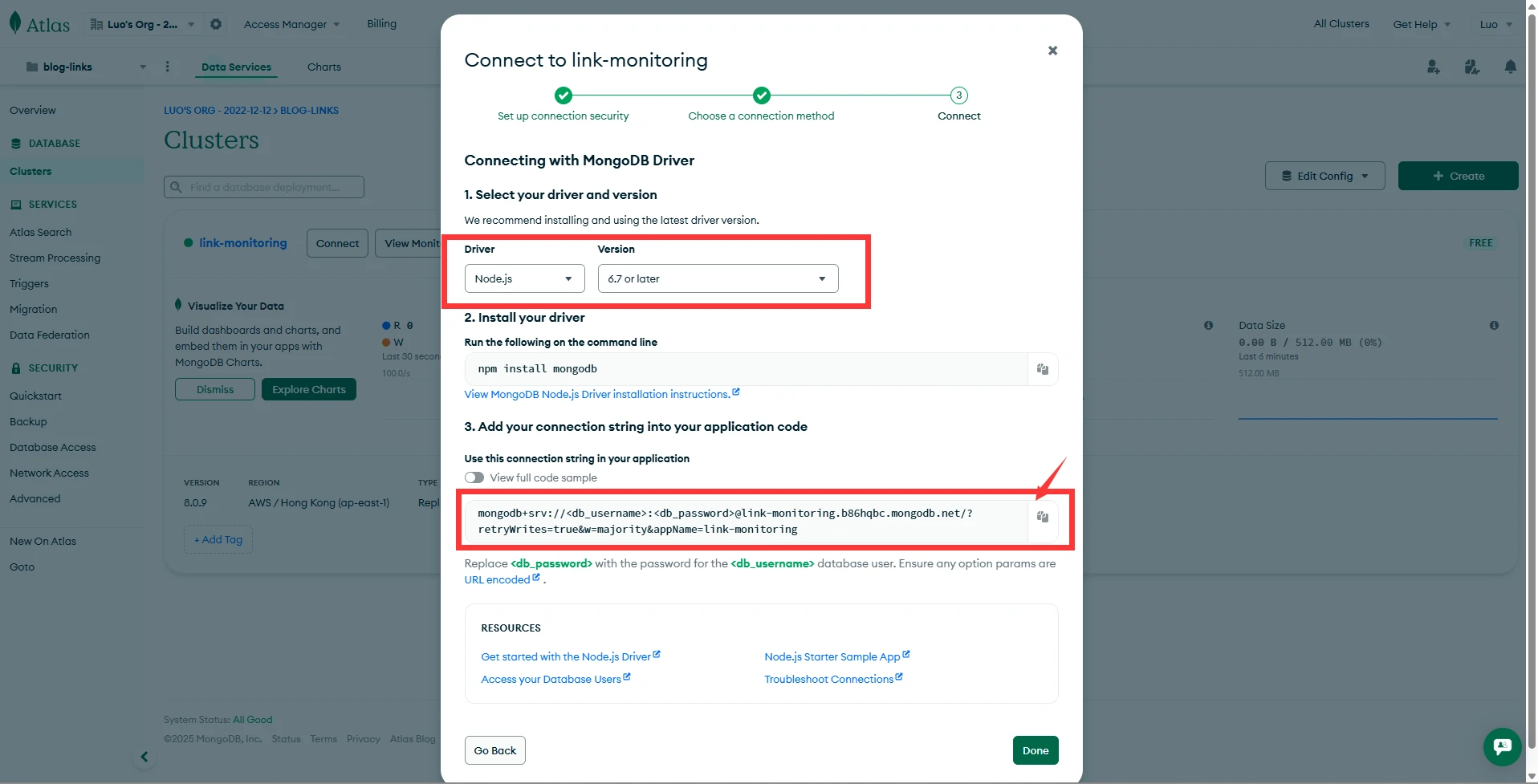
Task: Open the Billing menu item
Action: click(x=381, y=24)
